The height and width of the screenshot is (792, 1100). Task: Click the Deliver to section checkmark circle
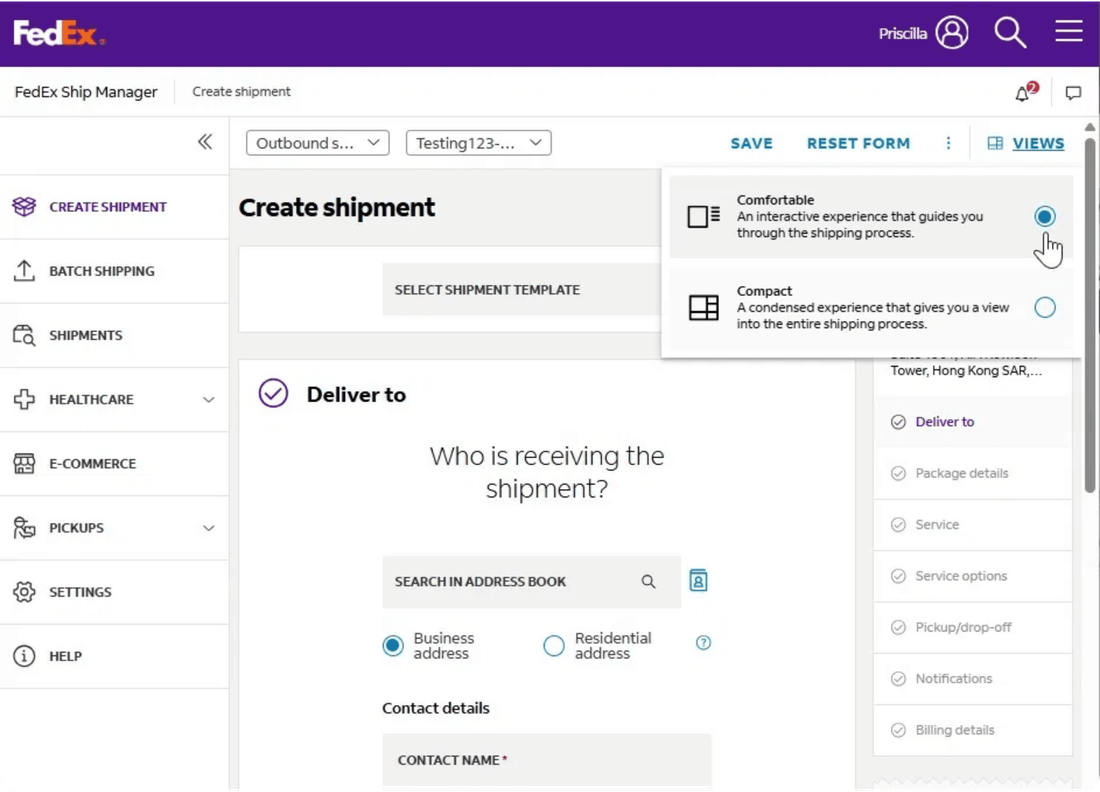tap(273, 394)
